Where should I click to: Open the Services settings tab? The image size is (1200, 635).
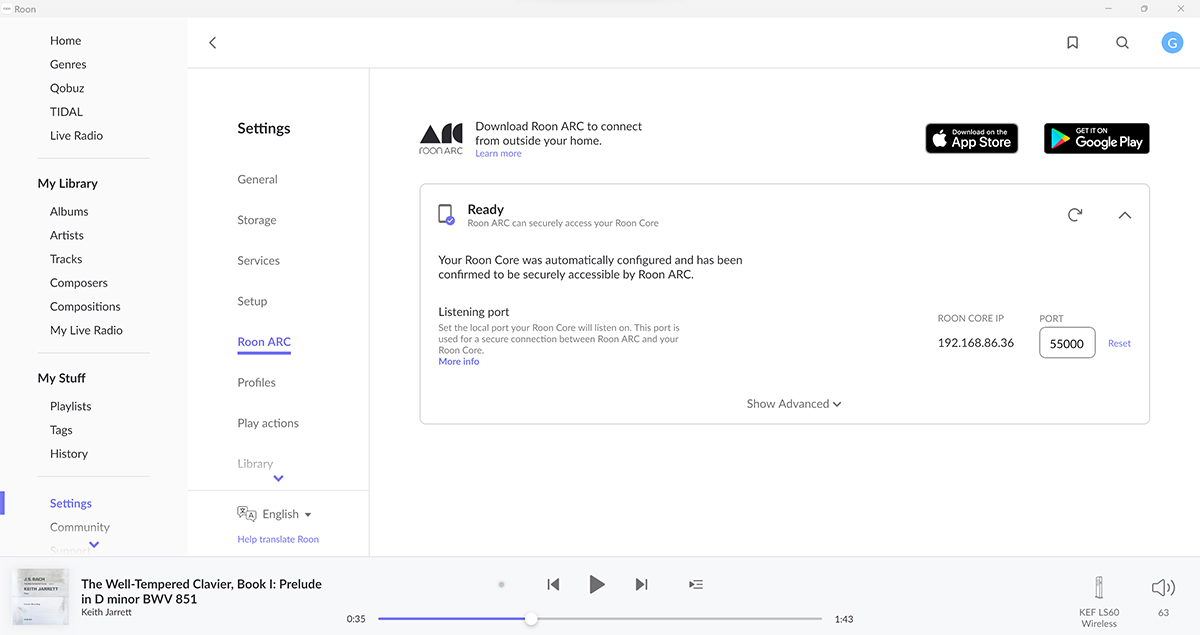tap(258, 261)
